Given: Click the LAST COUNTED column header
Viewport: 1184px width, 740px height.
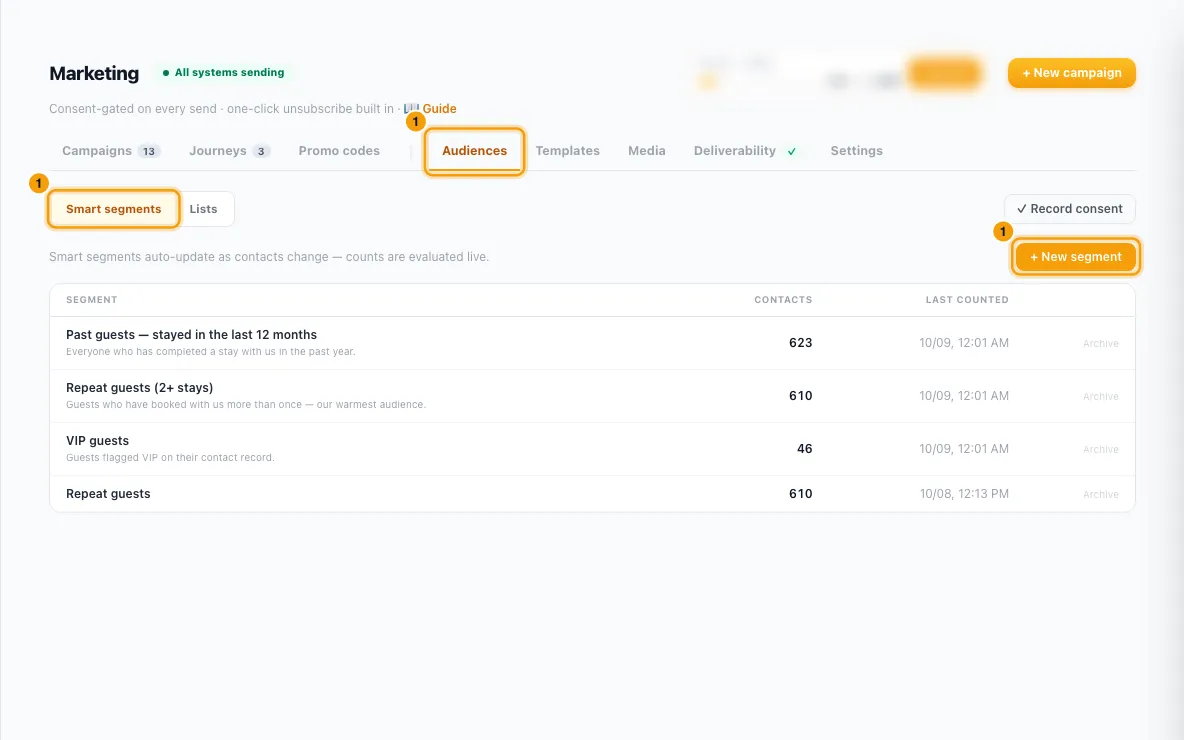Looking at the screenshot, I should 967,300.
